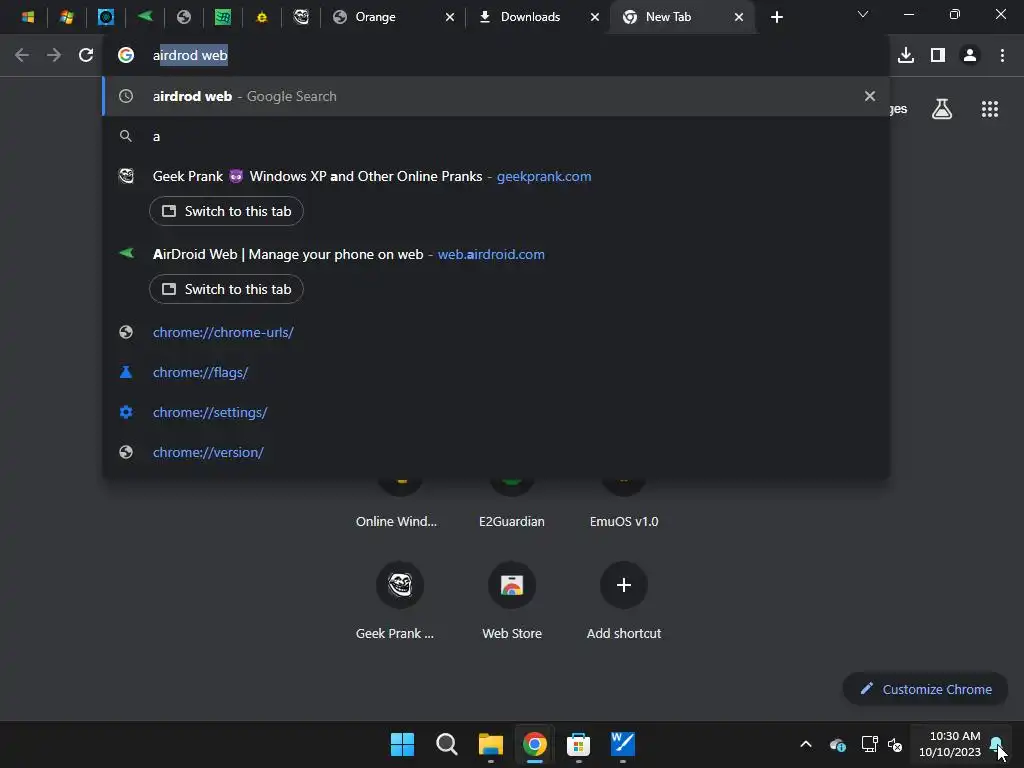This screenshot has width=1024, height=768.
Task: Open the first Windows logo pinned tab
Action: pos(27,17)
